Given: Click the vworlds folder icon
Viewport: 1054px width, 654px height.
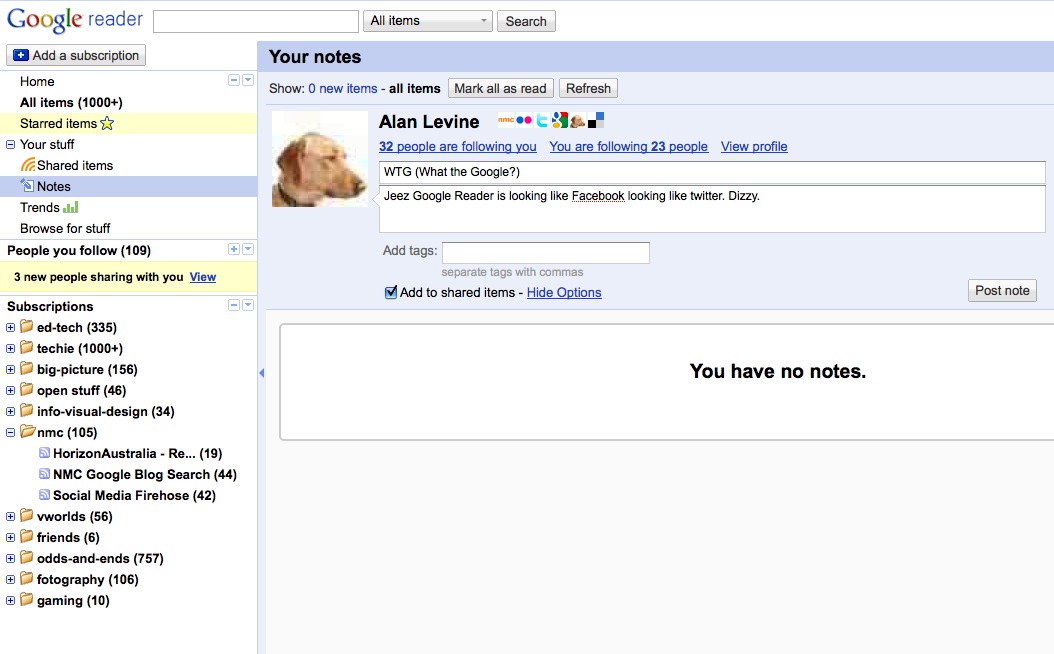Looking at the screenshot, I should tap(27, 516).
